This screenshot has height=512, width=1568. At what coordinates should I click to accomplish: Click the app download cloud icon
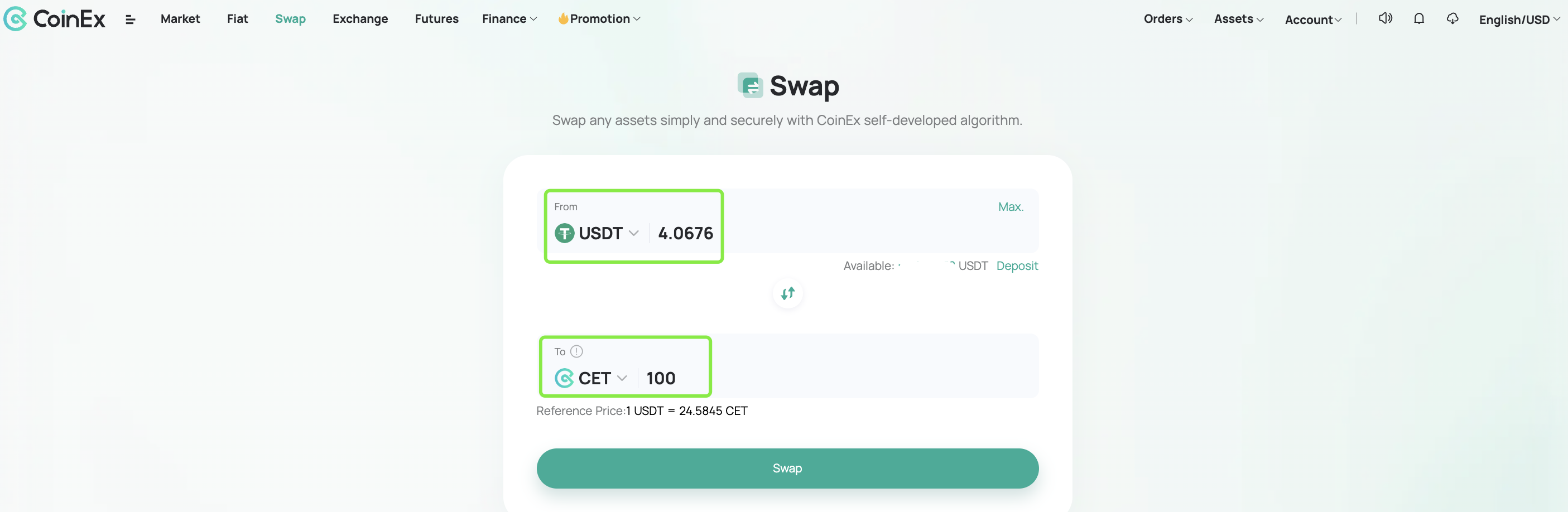1452,19
